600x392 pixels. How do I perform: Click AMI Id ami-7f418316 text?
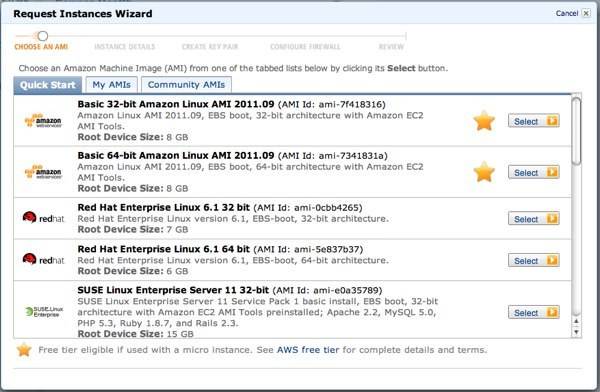pos(332,105)
